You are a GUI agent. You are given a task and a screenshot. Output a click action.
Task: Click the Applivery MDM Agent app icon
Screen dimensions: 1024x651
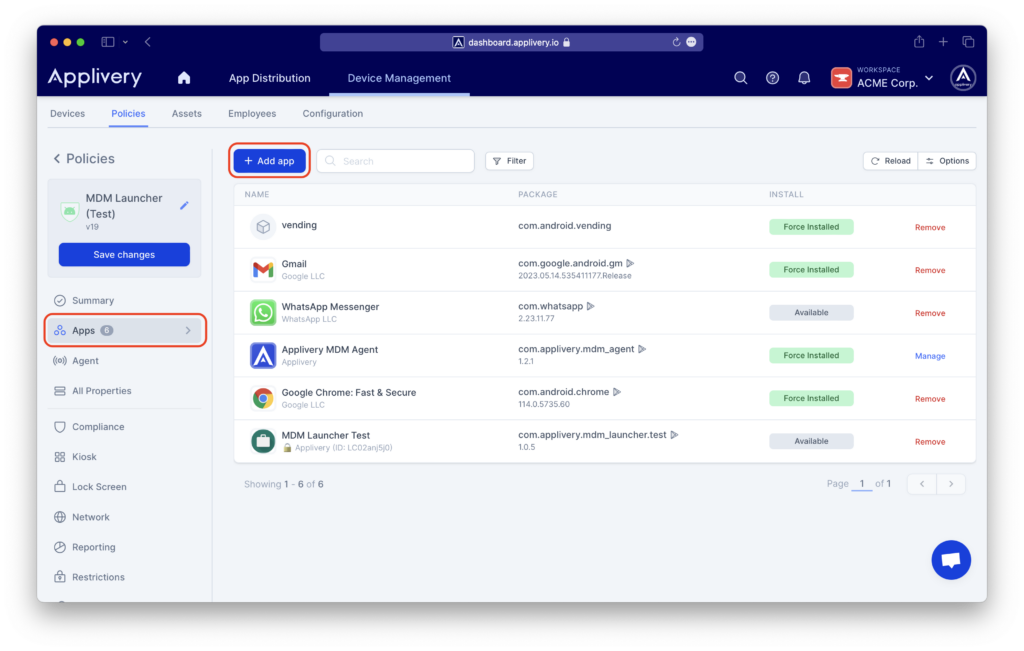263,355
